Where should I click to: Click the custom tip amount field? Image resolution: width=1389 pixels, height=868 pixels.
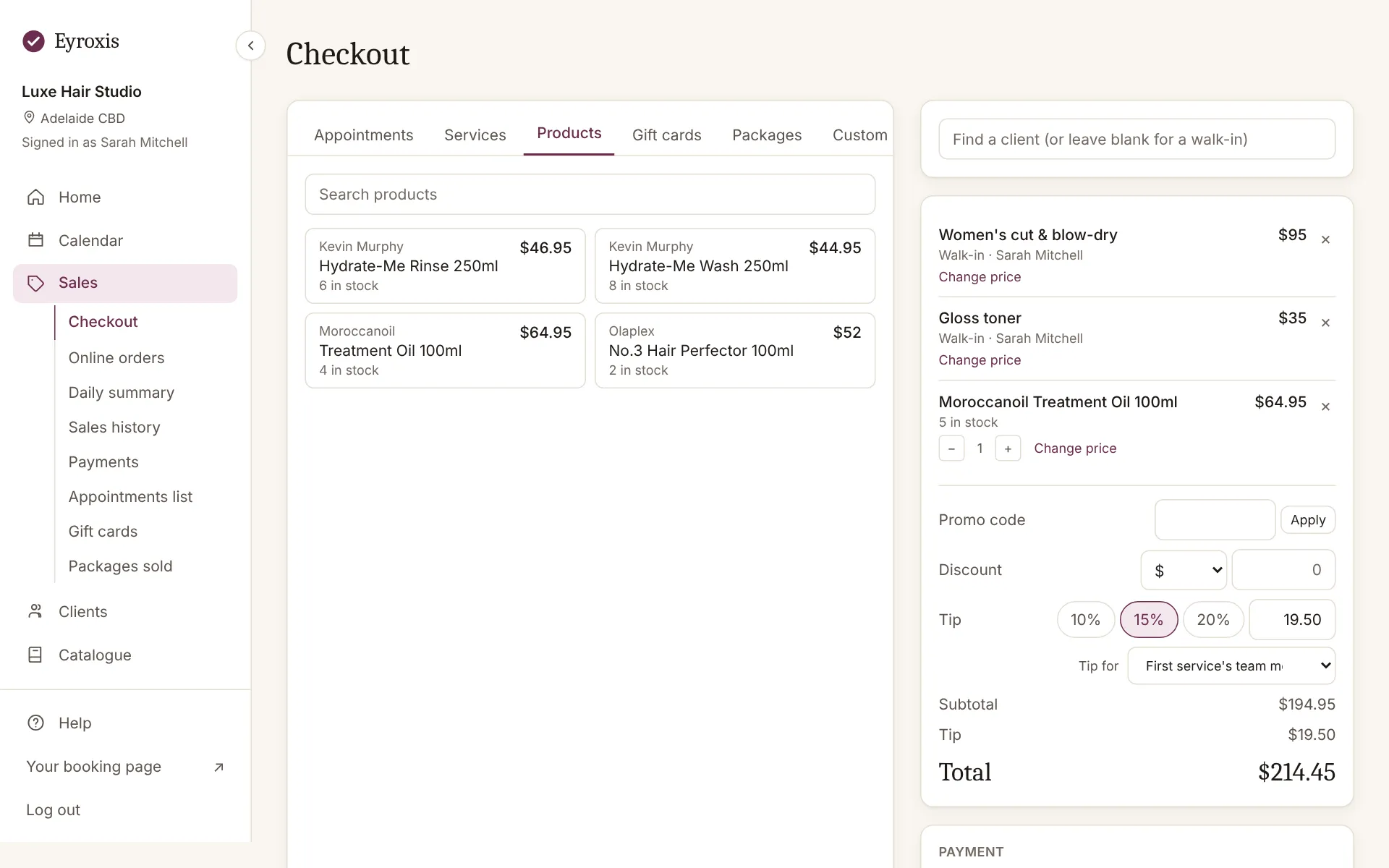[1292, 620]
